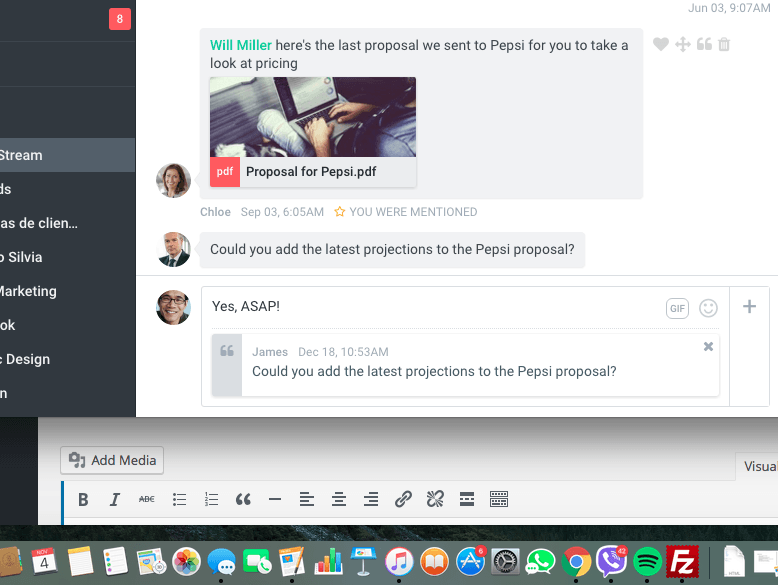Show the toolbar toggle kitchen sink
This screenshot has height=585, width=778.
coord(499,499)
